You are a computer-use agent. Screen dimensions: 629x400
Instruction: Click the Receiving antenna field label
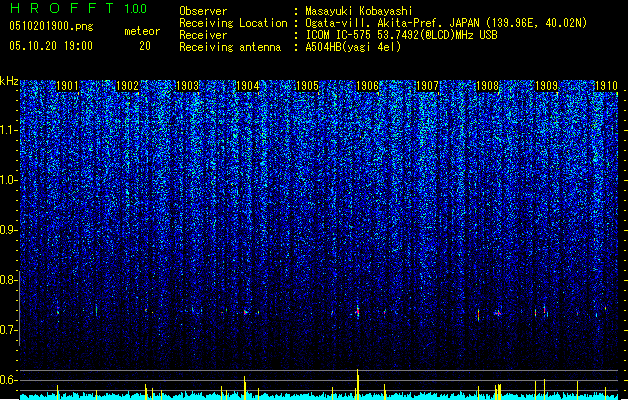(x=230, y=47)
